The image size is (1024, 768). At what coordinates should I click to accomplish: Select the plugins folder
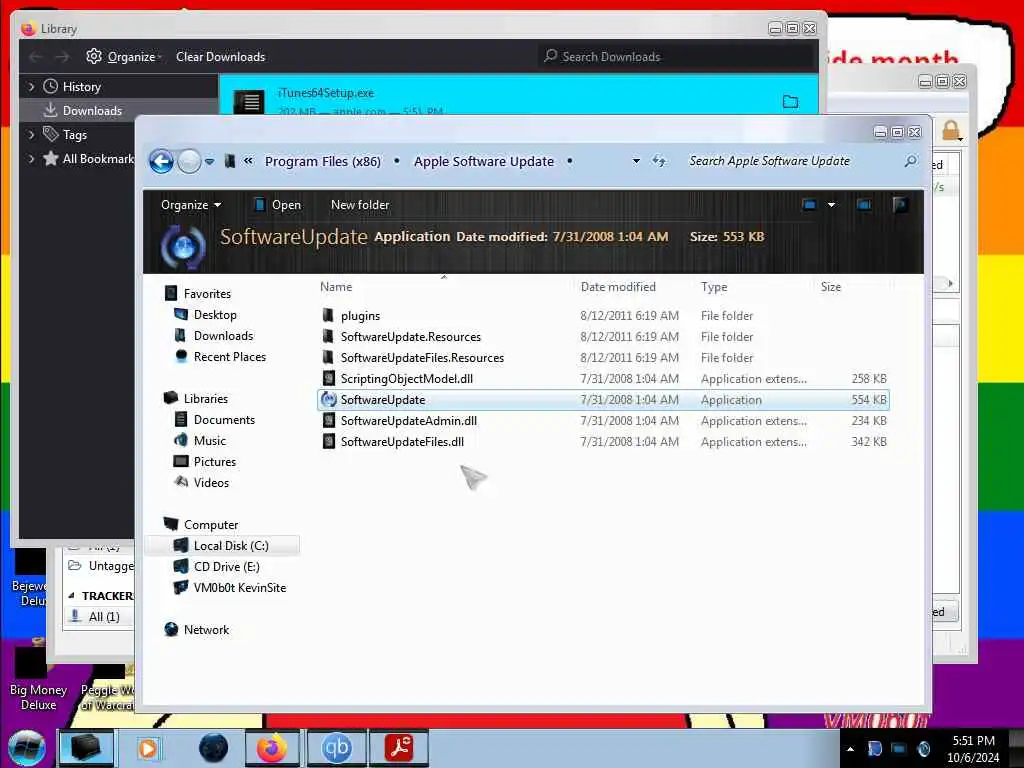tap(360, 316)
